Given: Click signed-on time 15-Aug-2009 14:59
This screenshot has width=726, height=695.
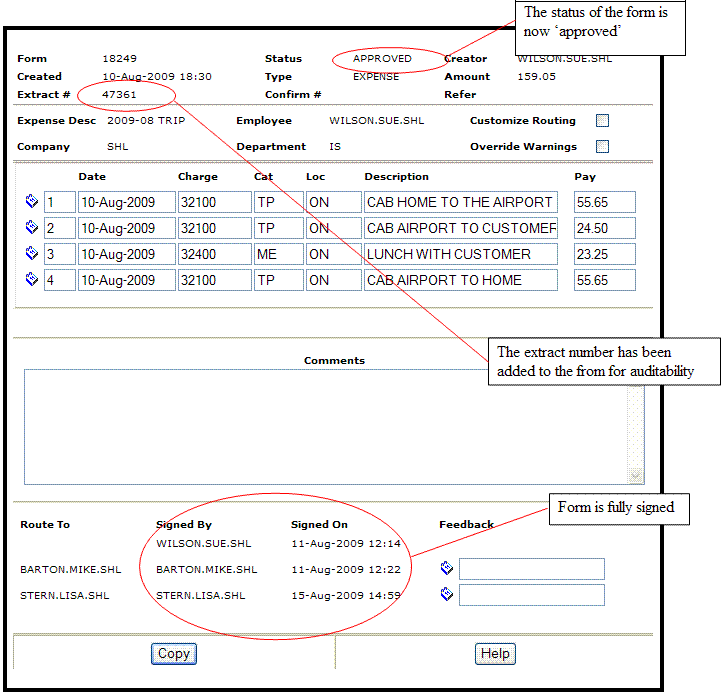Looking at the screenshot, I should point(346,595).
